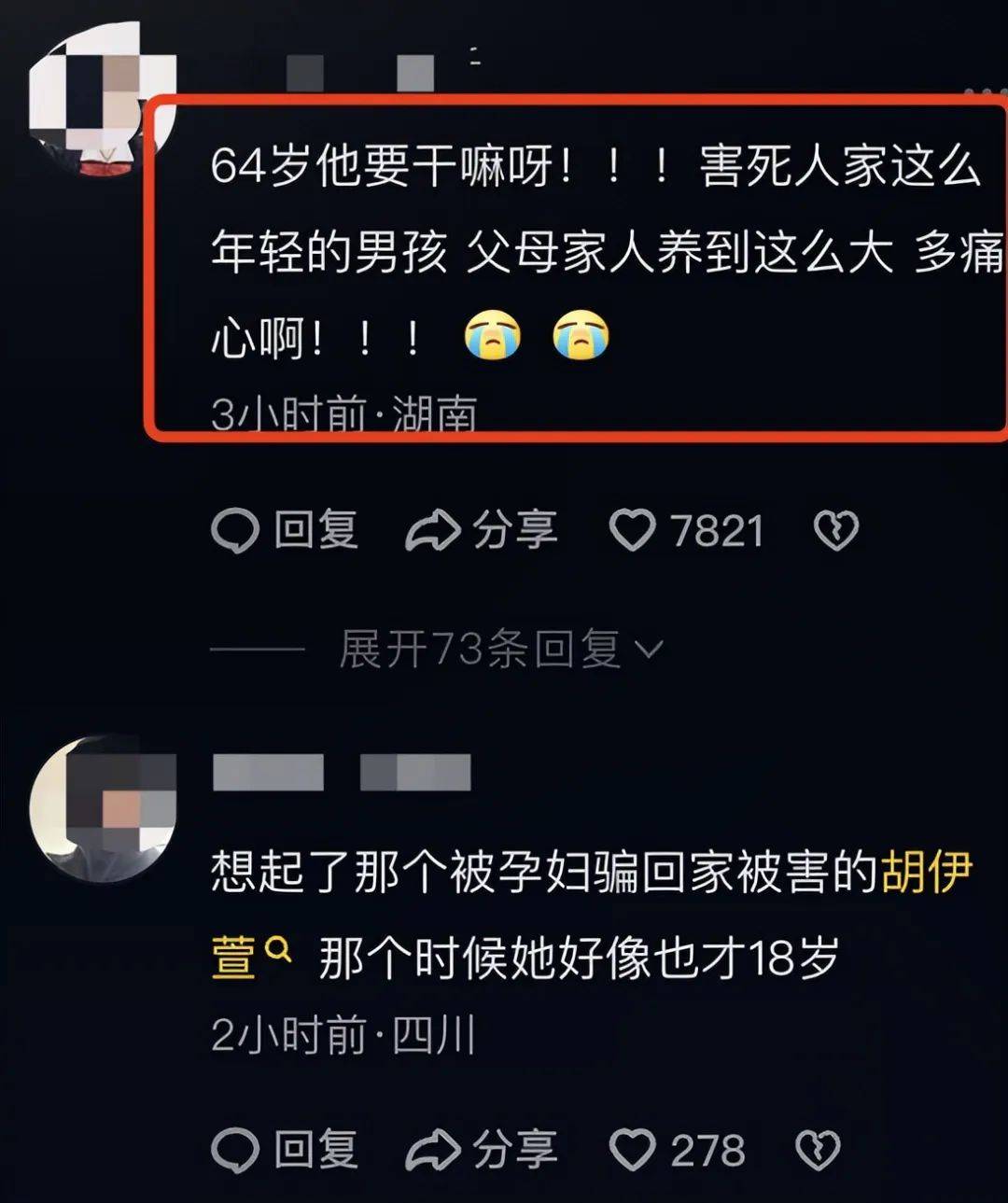The image size is (1008, 1203).
Task: Click share arrow icon on Sichuan comment
Action: (432, 1151)
